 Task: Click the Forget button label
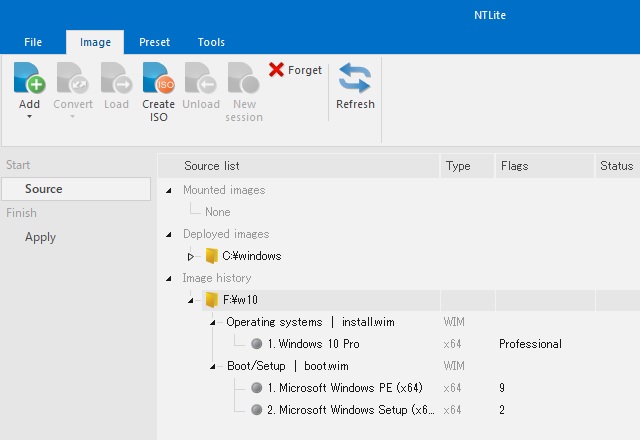pos(305,70)
